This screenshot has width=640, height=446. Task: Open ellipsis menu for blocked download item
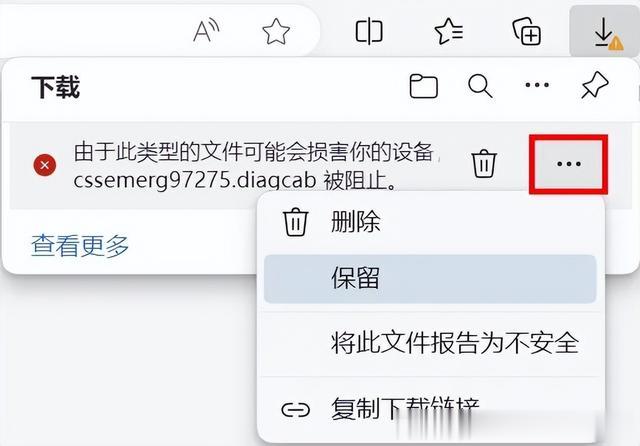[x=569, y=164]
